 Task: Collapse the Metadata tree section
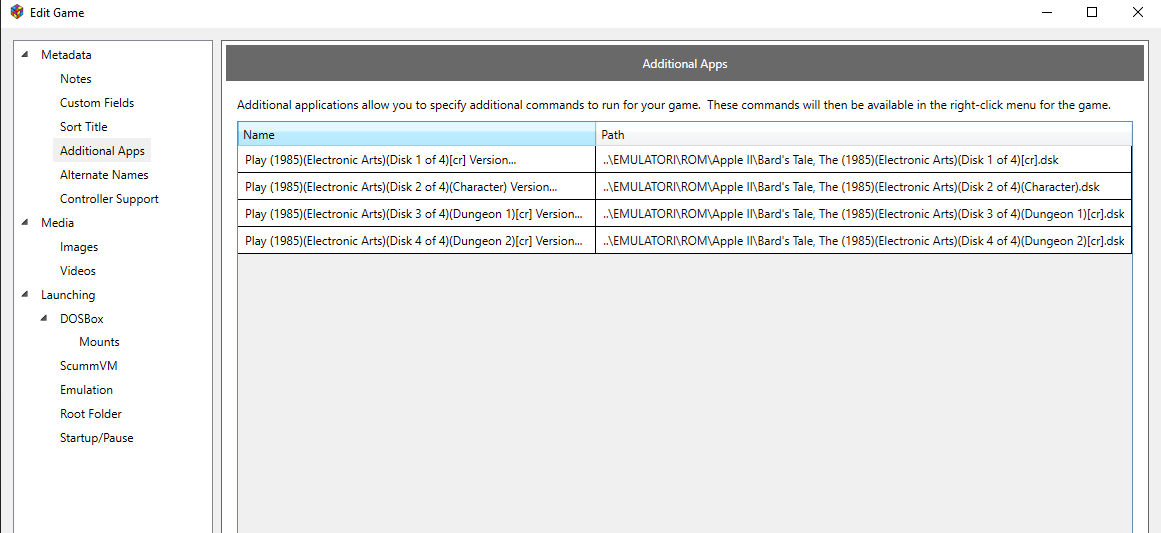pyautogui.click(x=26, y=54)
